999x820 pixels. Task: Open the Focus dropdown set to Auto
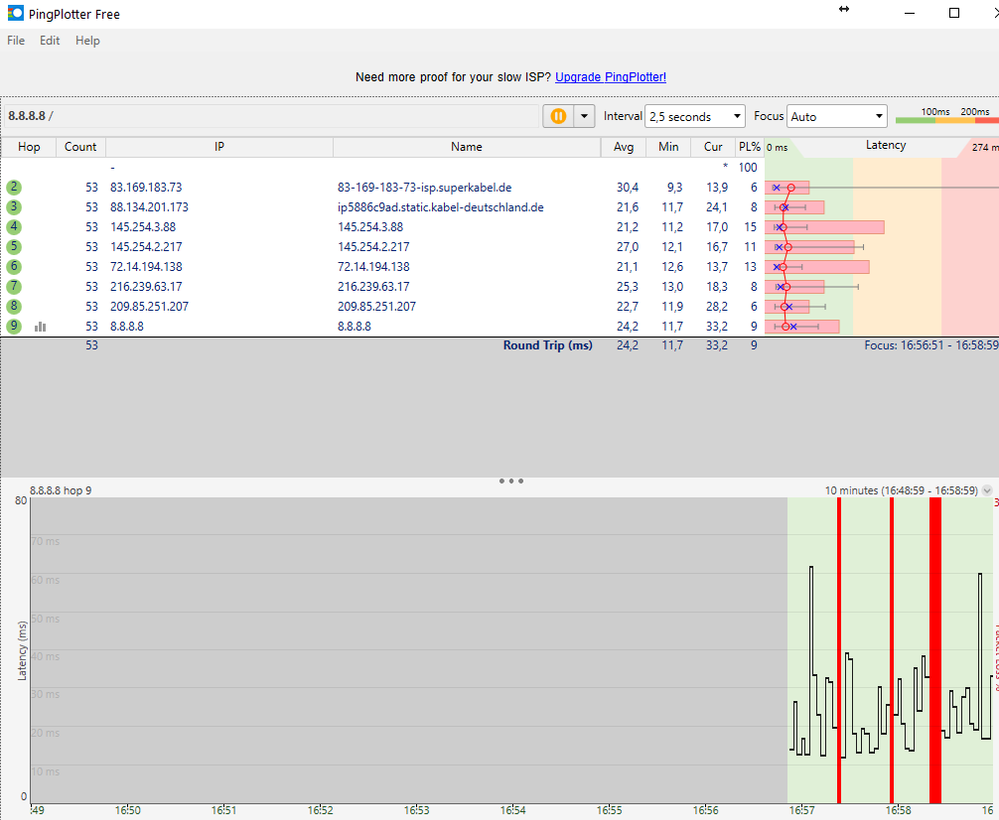tap(837, 116)
